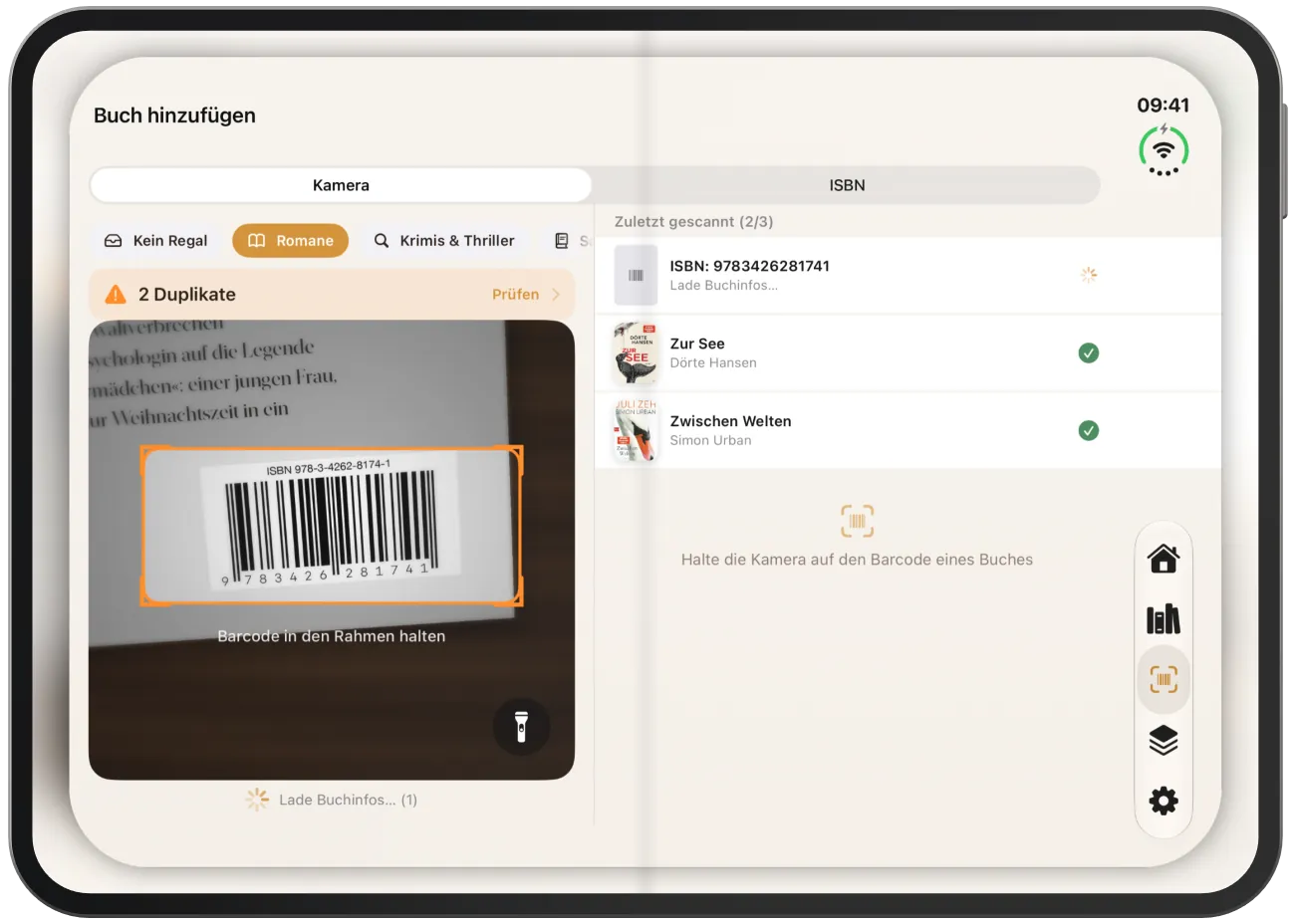Click the Zuletzt gescannt (2/3) header
This screenshot has height=924, width=1295.
(x=693, y=222)
